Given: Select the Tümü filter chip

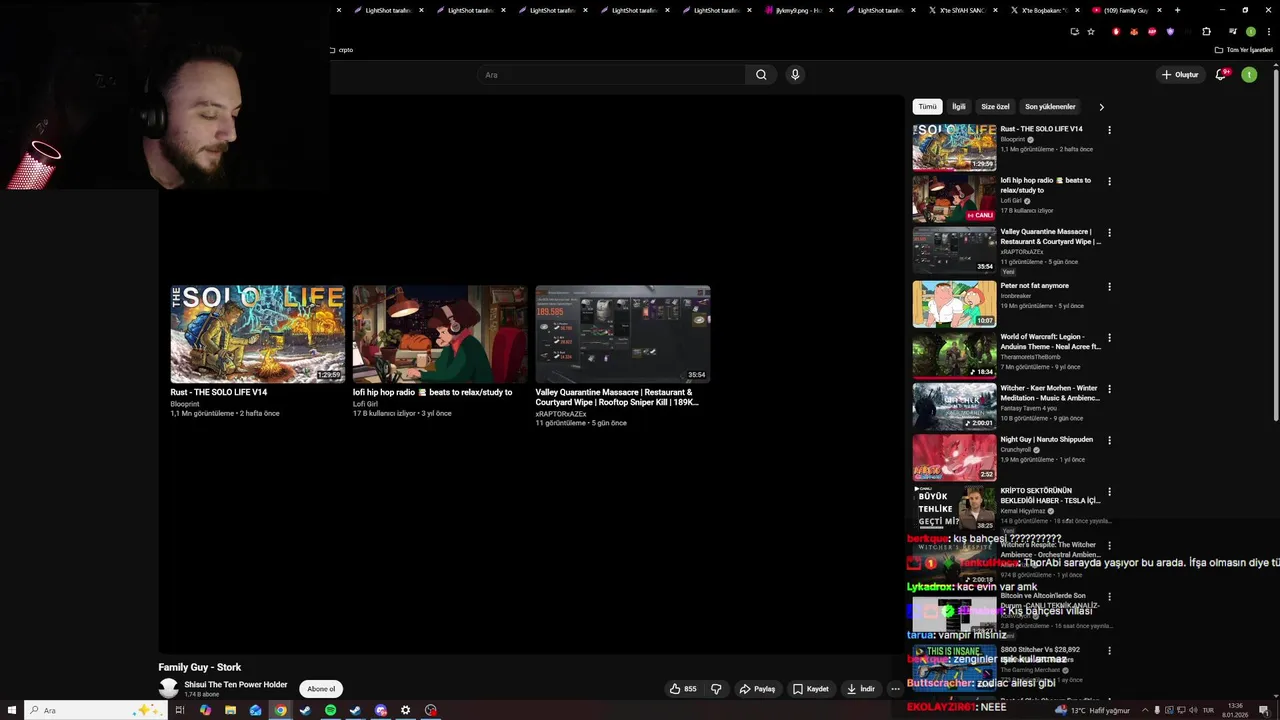Looking at the screenshot, I should point(928,107).
